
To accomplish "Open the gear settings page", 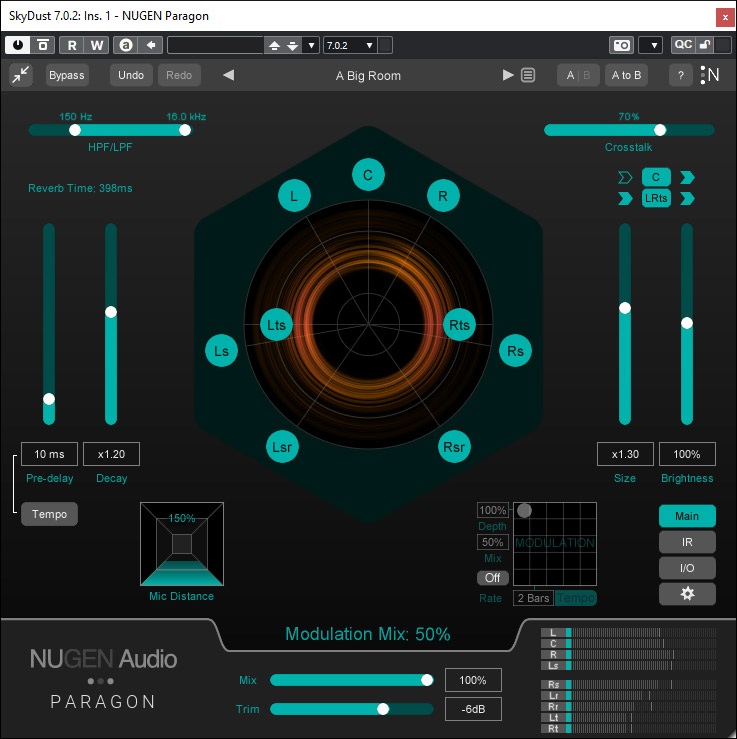I will click(x=686, y=594).
